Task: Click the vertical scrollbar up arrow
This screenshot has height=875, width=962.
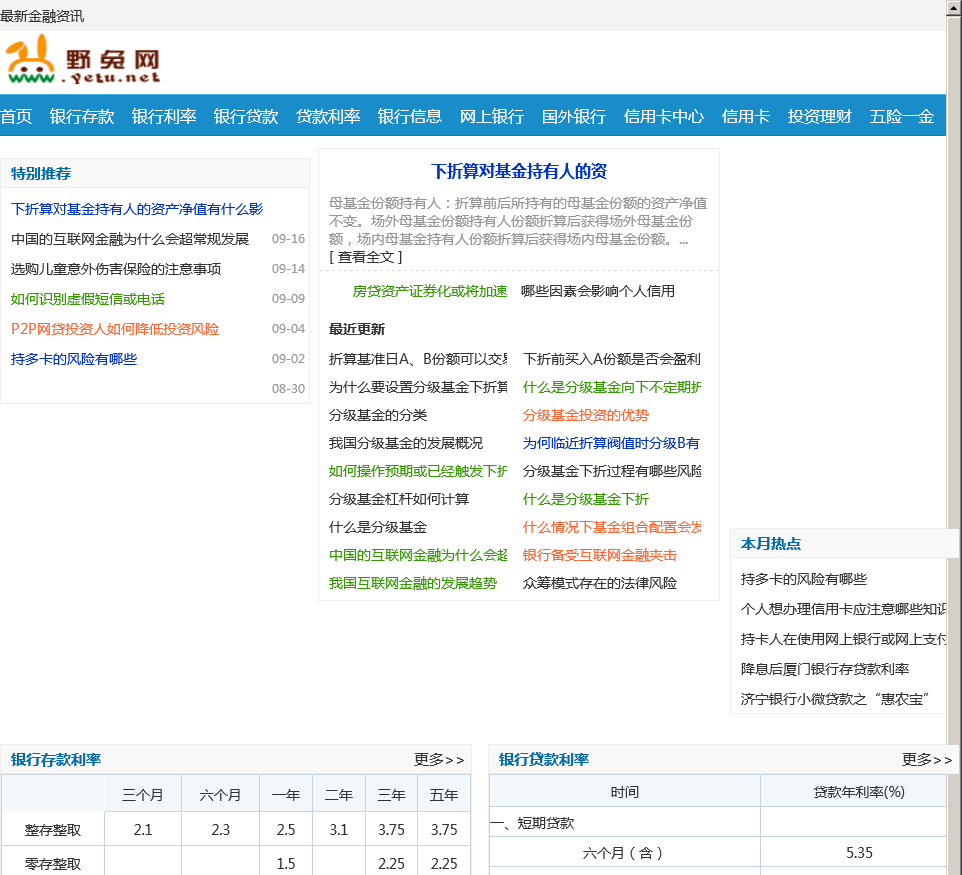Action: click(x=954, y=7)
